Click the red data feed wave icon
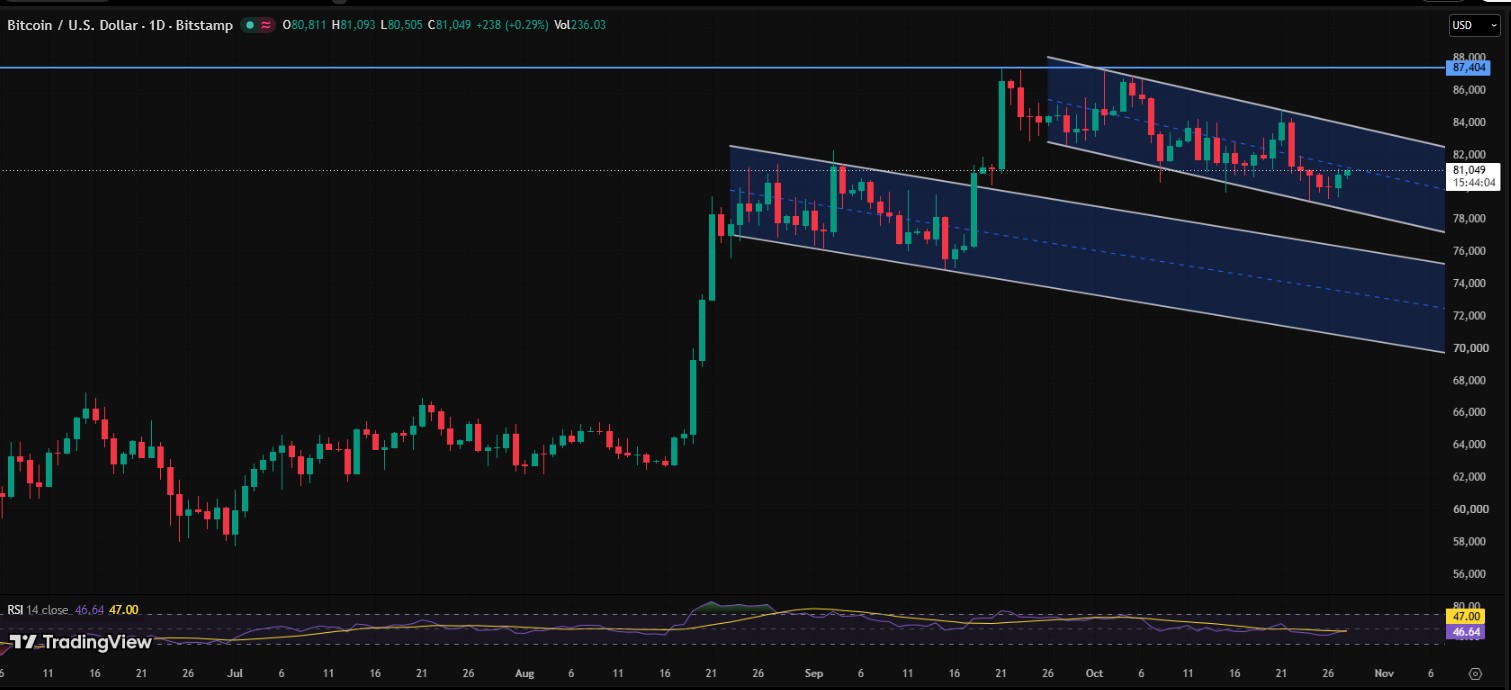This screenshot has width=1511, height=690. coord(266,25)
